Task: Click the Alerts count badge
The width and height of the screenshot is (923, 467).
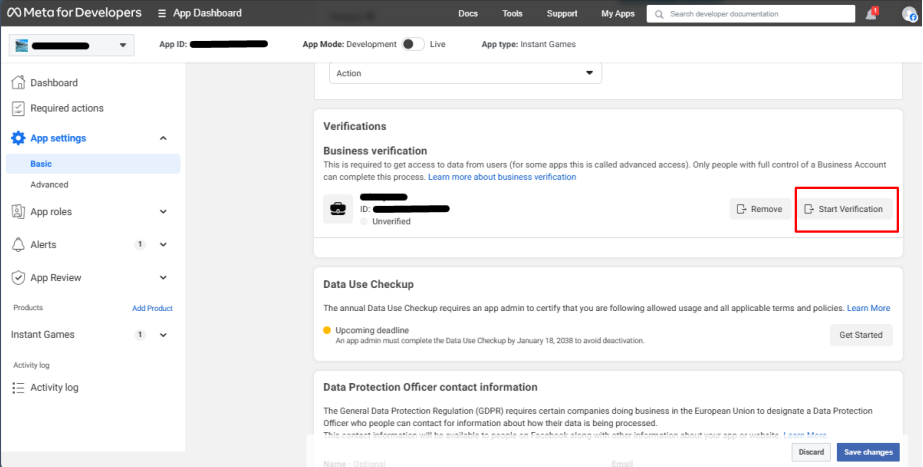Action: pos(140,245)
